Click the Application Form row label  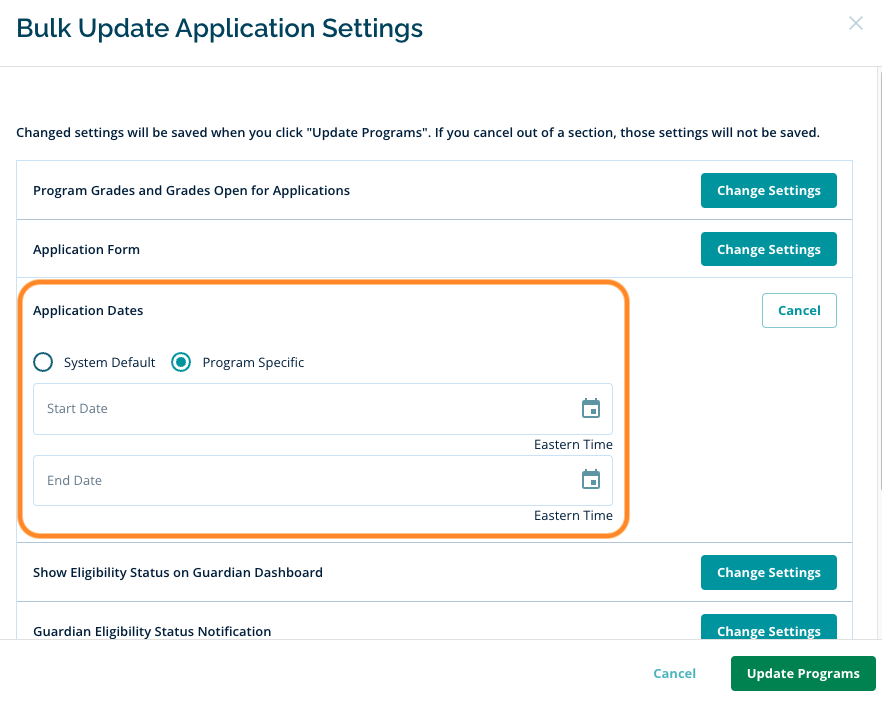86,249
